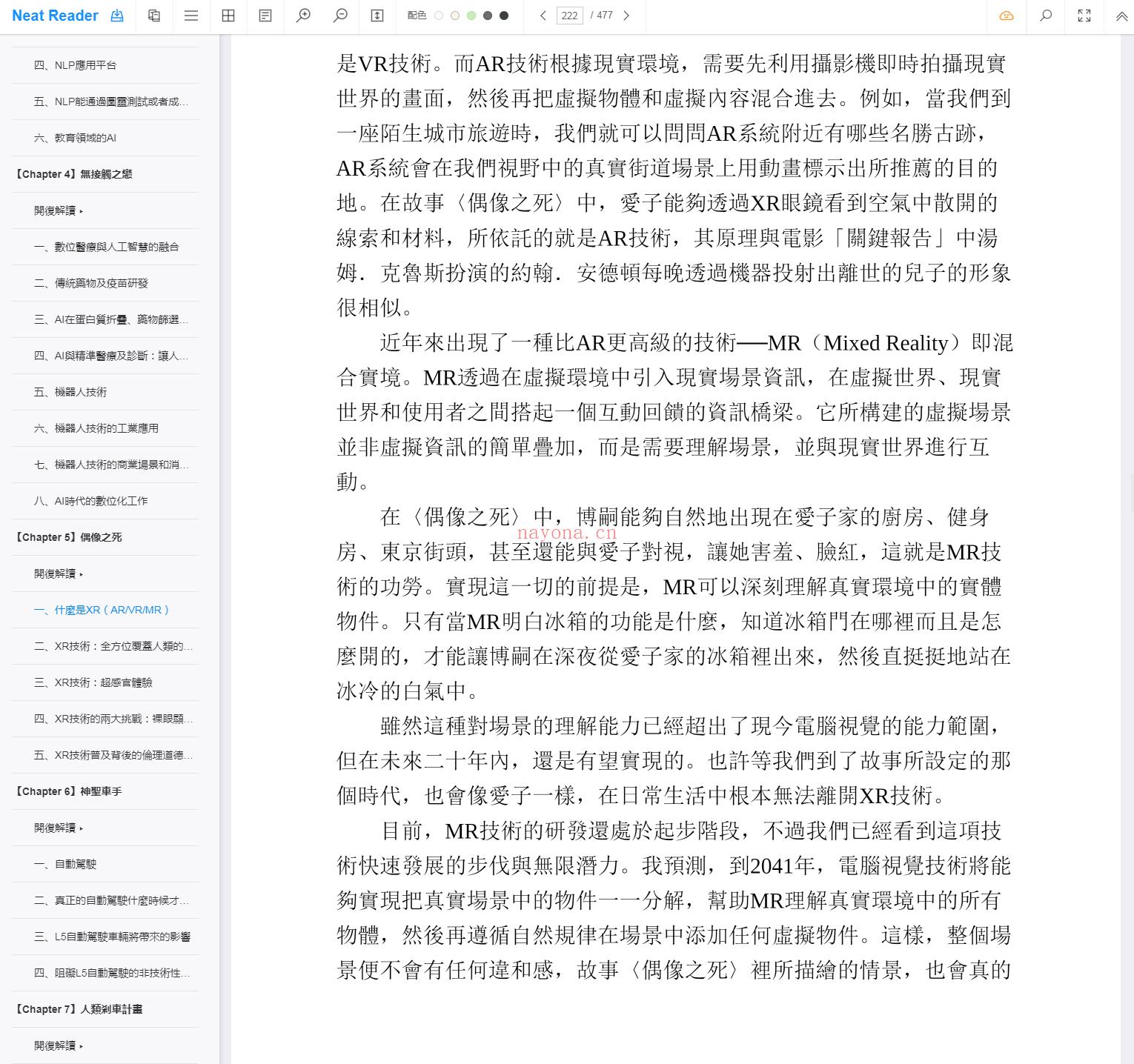1134x1064 pixels.
Task: Open 【Chapter 4】無接觸之戀 in contents
Action: click(73, 174)
